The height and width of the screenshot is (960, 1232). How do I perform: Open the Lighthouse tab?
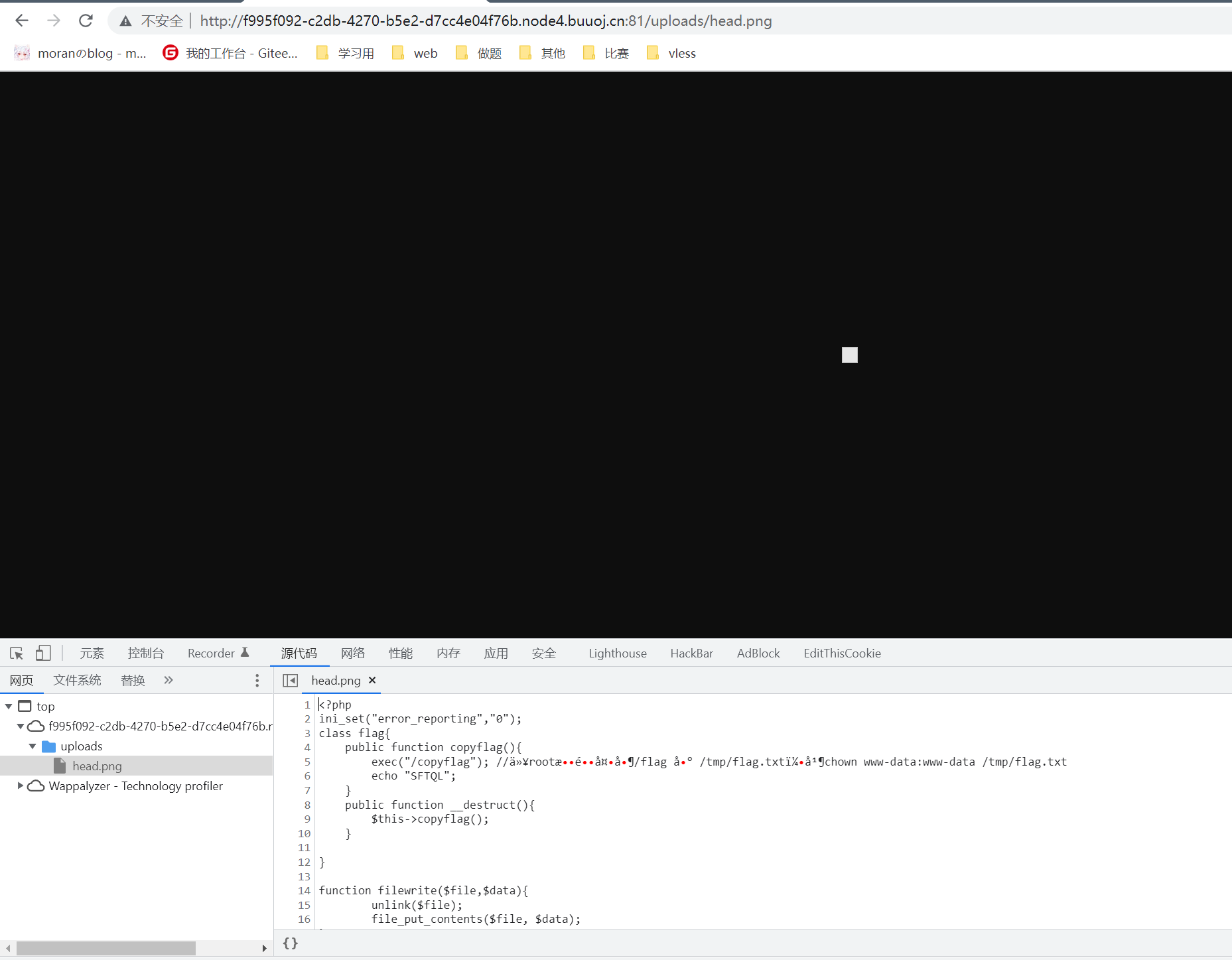pyautogui.click(x=618, y=653)
